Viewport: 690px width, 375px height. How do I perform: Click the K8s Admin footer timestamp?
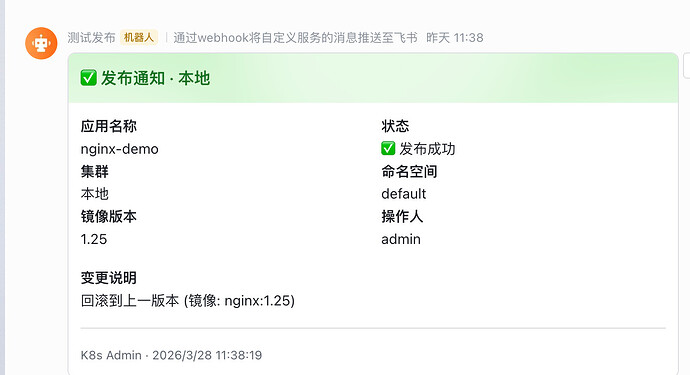point(171,355)
